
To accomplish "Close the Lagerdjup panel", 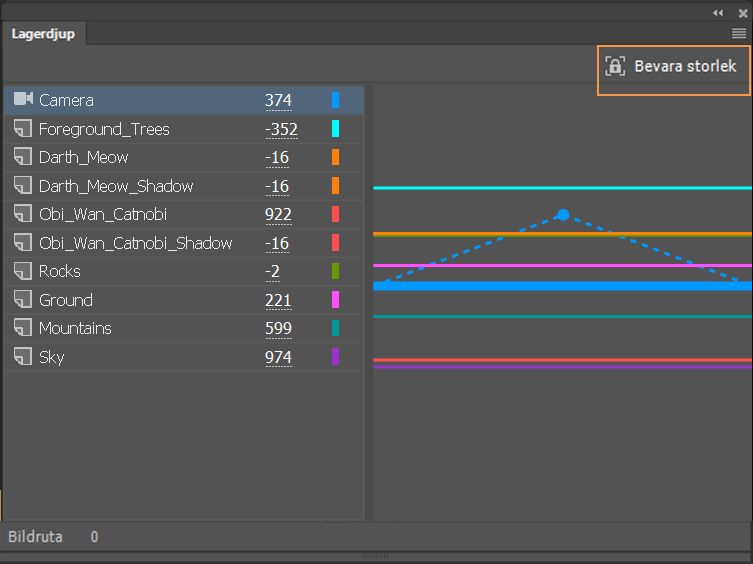I will [742, 13].
